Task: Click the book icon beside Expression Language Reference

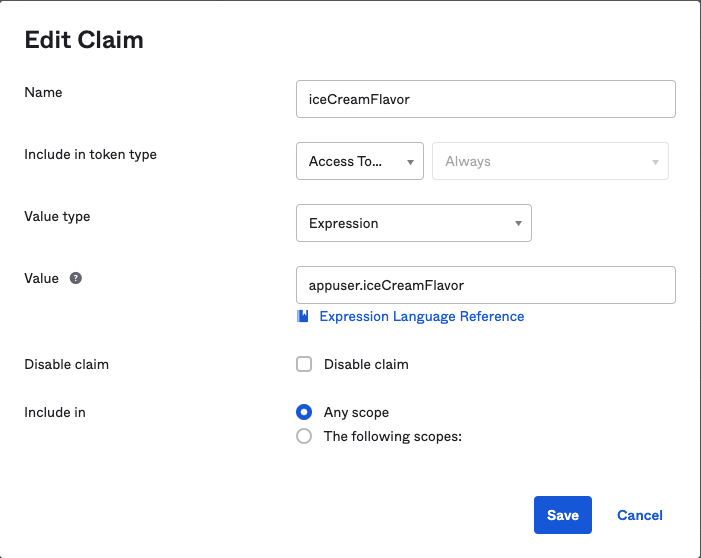Action: [304, 316]
